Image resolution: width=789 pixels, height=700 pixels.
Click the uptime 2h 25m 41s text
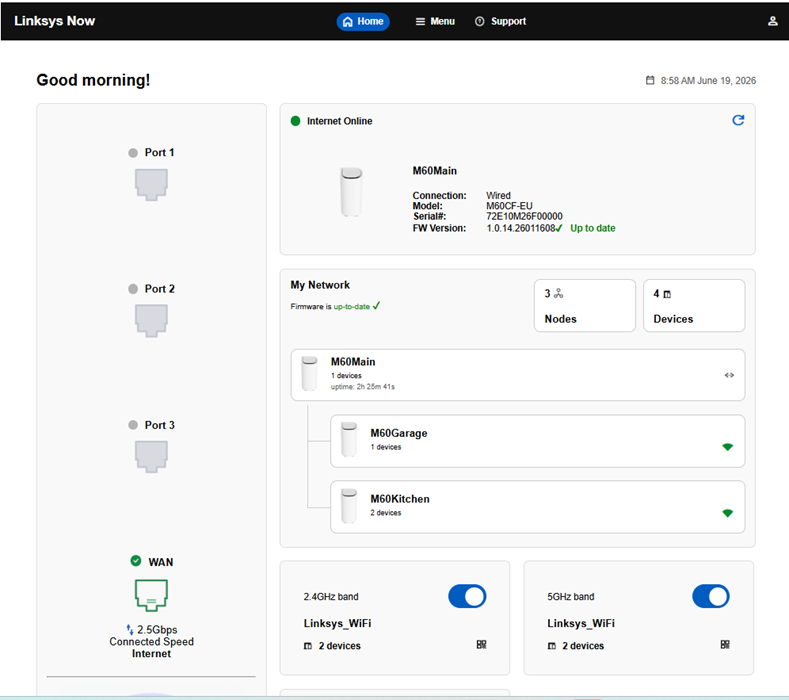(363, 386)
